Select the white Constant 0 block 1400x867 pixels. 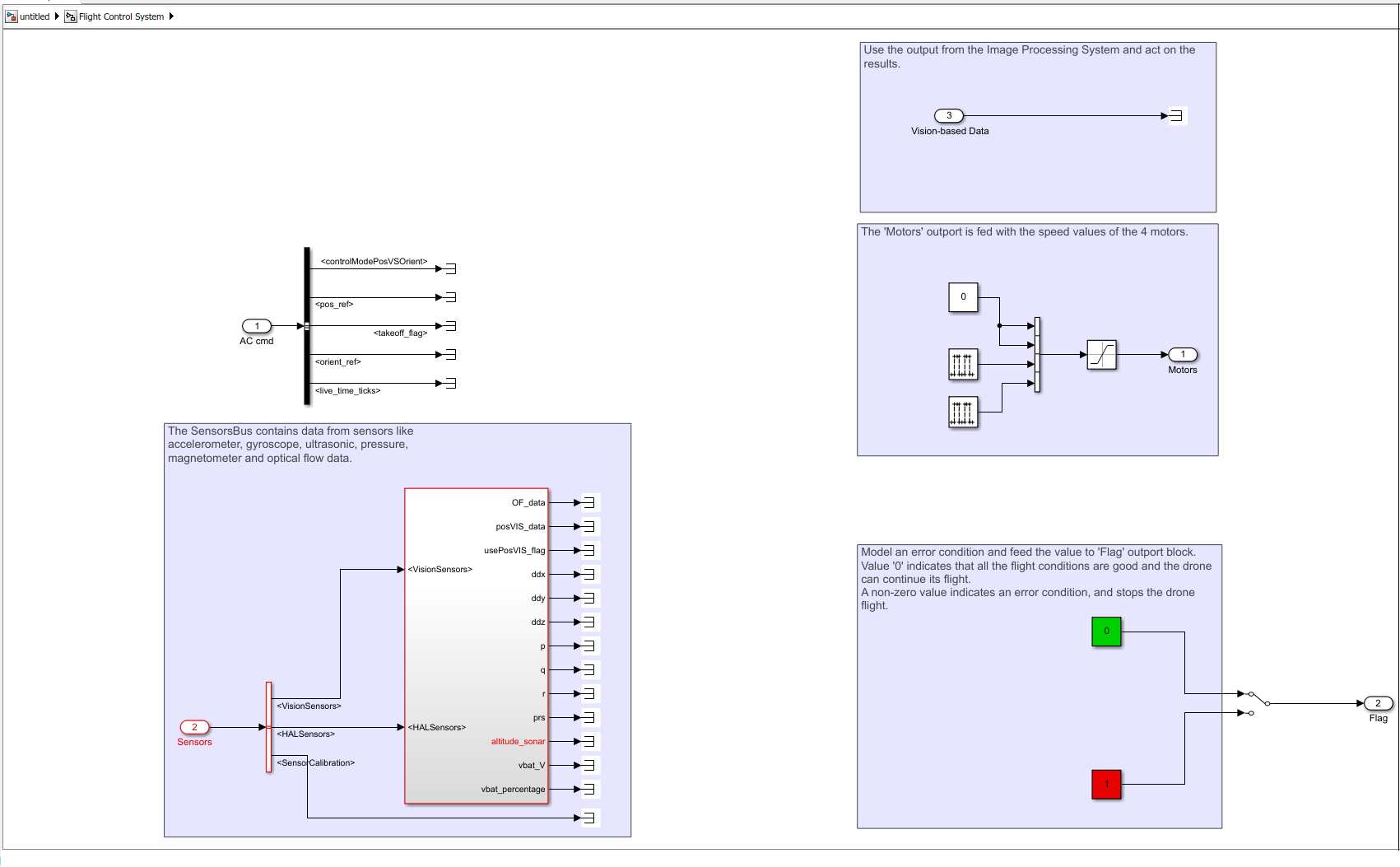963,297
